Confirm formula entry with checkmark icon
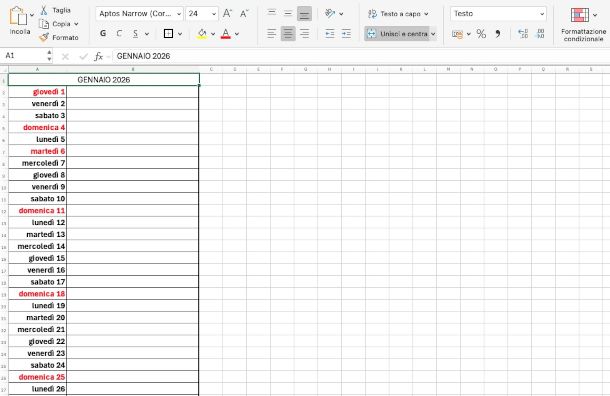Screen dimensions: 610x396 (83, 57)
